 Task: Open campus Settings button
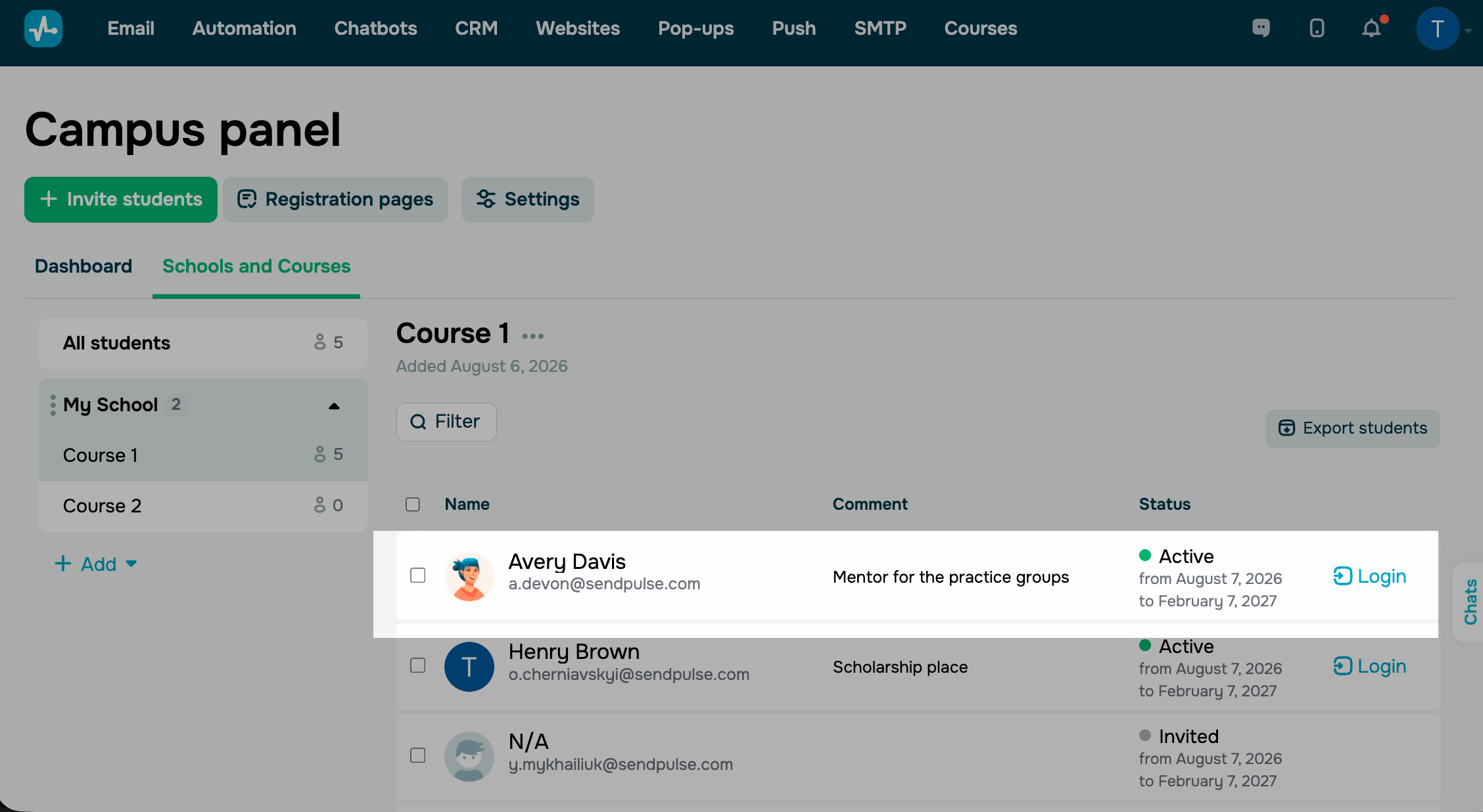[x=528, y=200]
